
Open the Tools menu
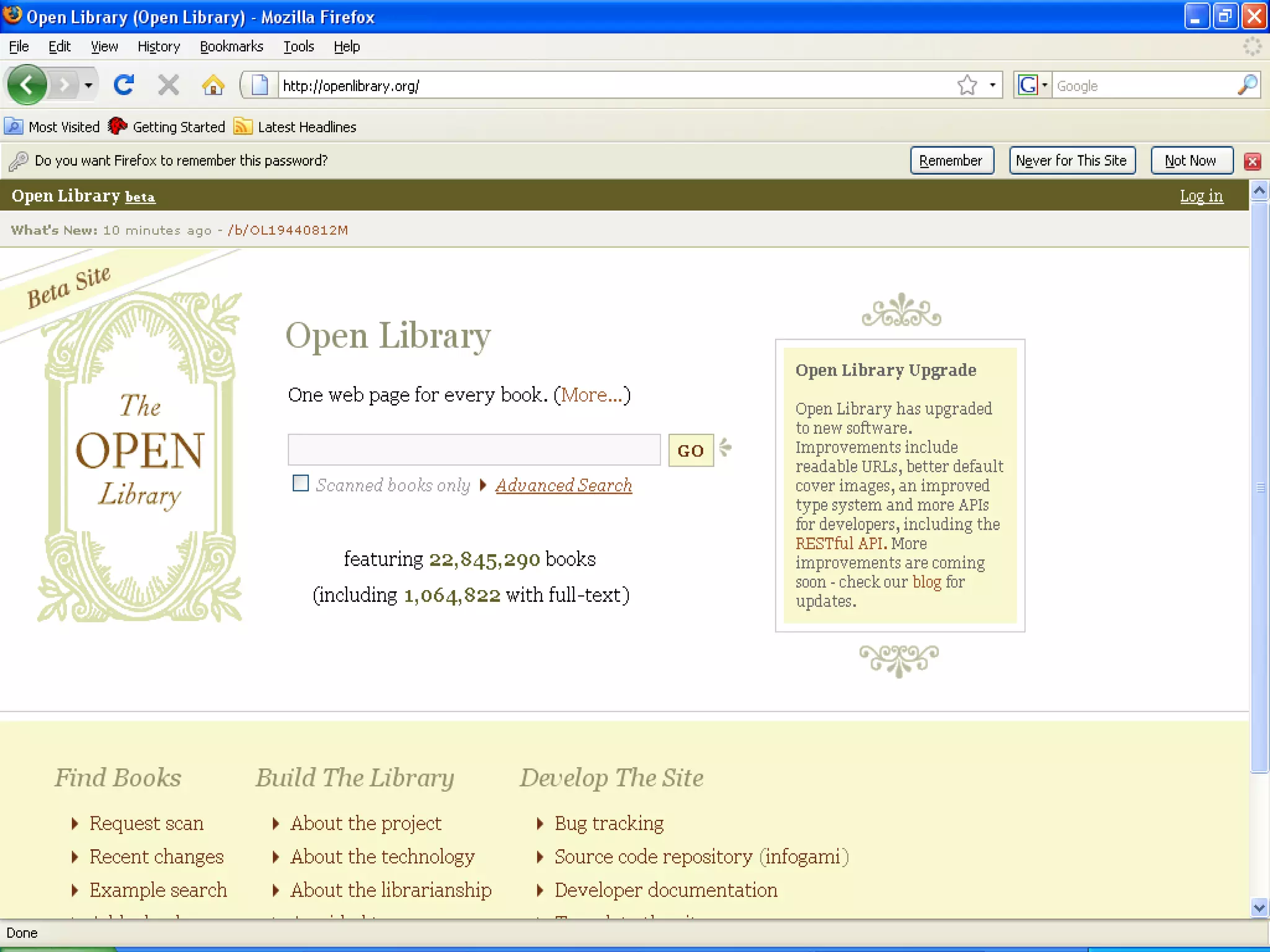(x=298, y=46)
